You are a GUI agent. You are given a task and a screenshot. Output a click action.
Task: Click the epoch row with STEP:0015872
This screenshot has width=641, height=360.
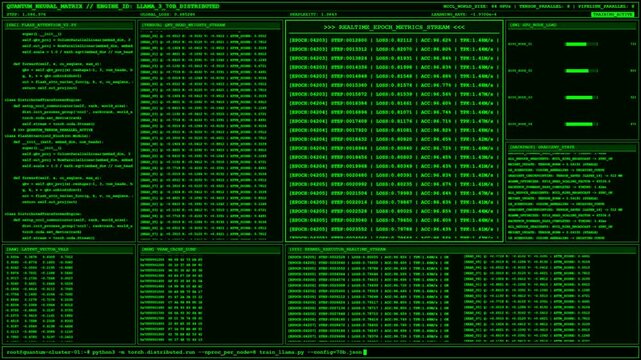[394, 94]
